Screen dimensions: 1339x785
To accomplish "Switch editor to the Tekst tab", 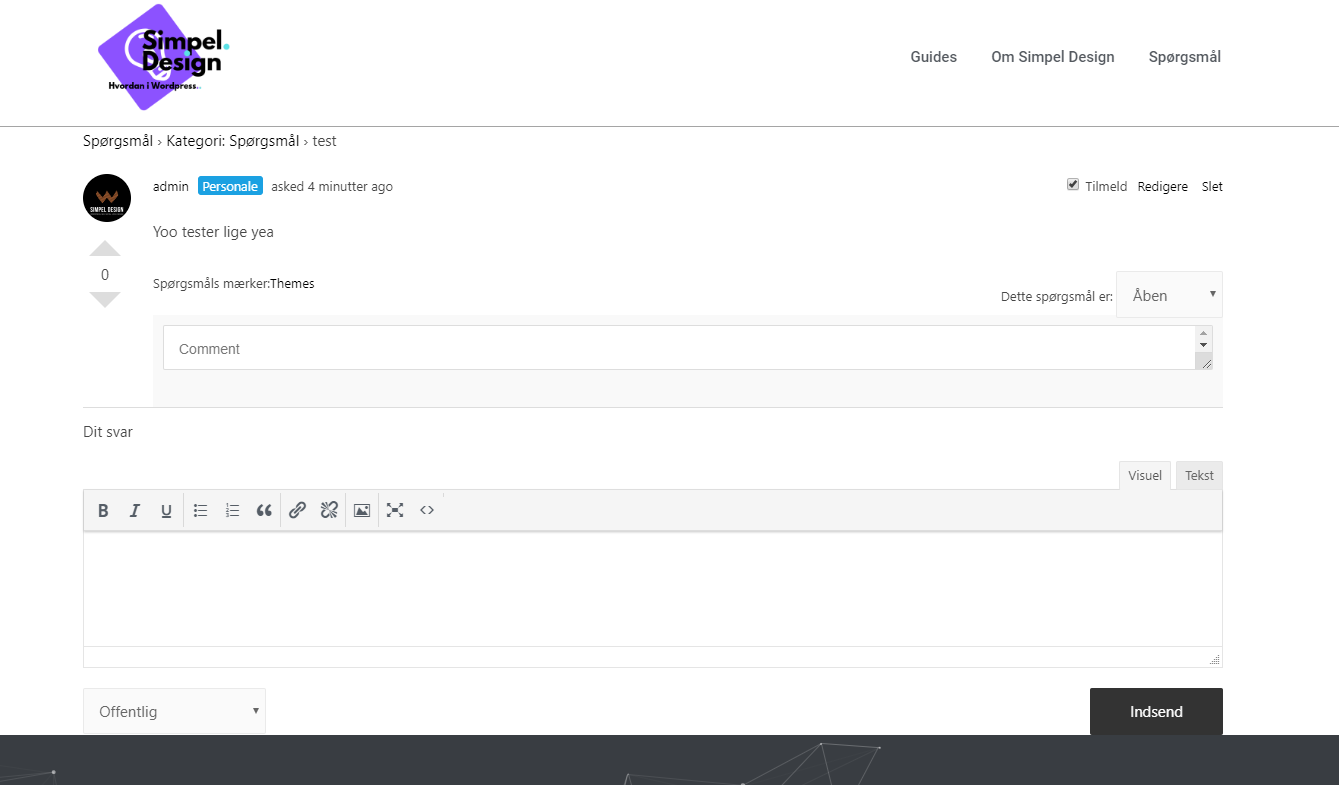I will (1199, 476).
